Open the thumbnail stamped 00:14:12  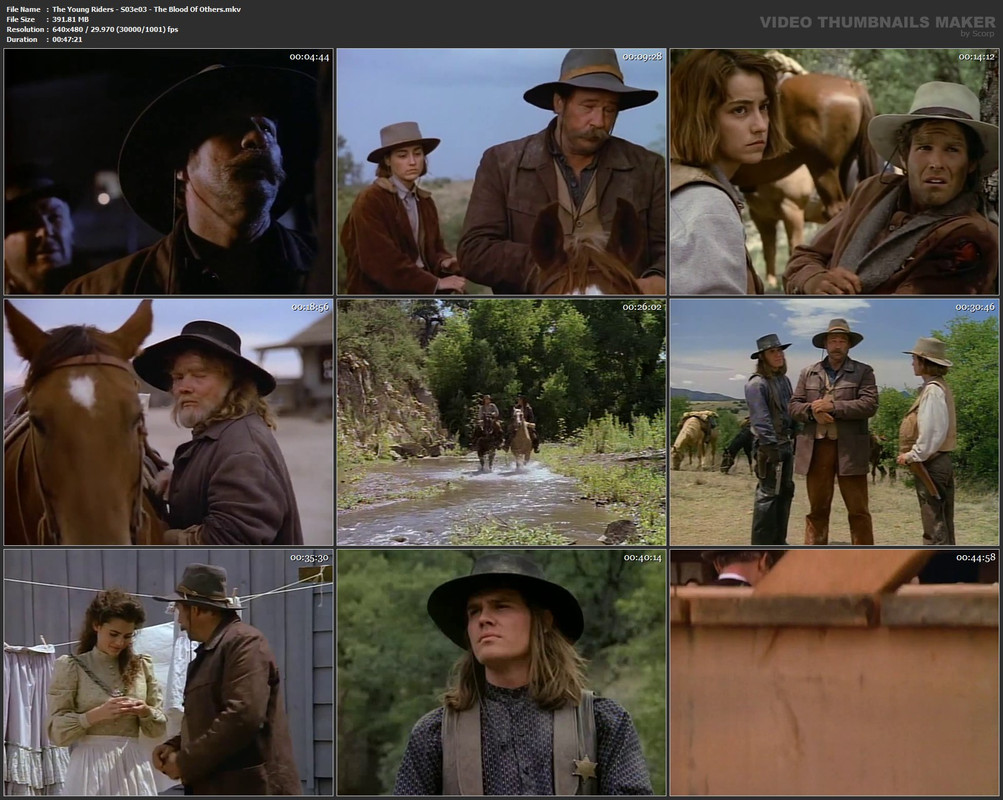click(x=834, y=171)
